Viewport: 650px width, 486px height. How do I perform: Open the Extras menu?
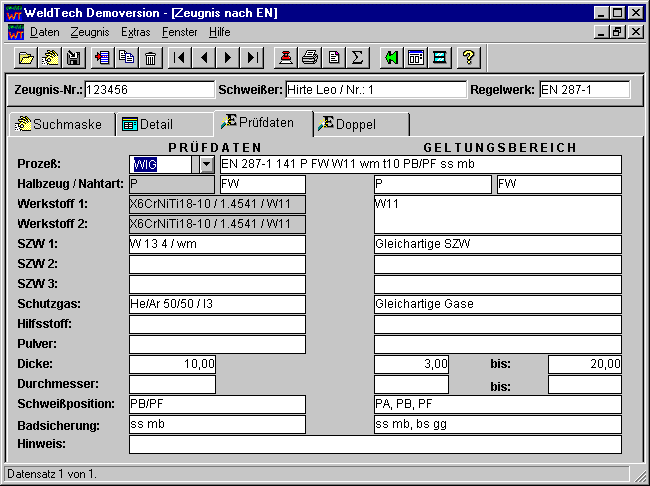[x=135, y=32]
